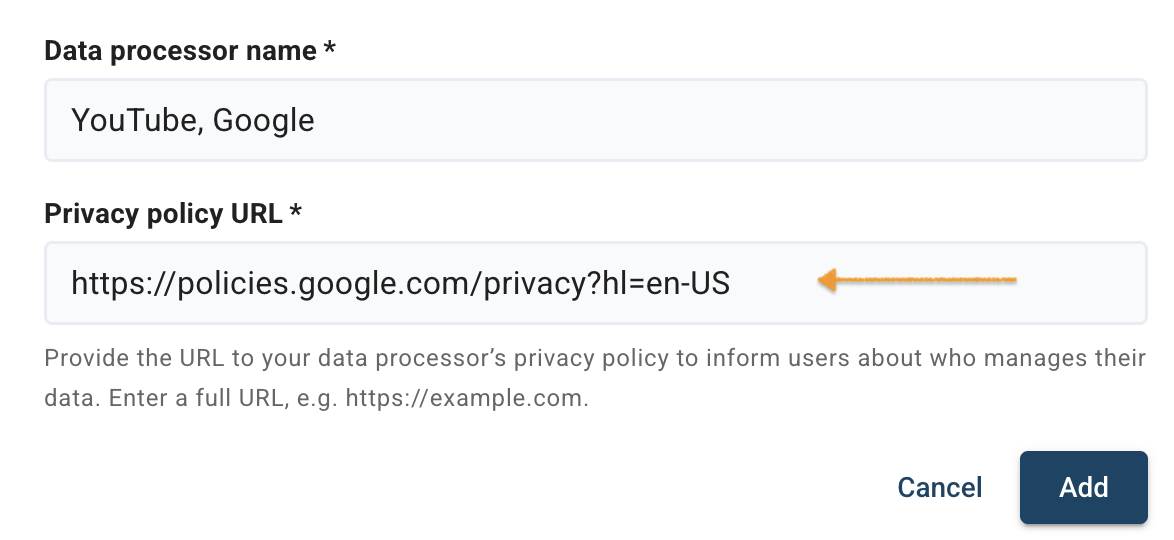Place cursor after "en-US" in URL field
This screenshot has height=540, width=1174.
(733, 284)
